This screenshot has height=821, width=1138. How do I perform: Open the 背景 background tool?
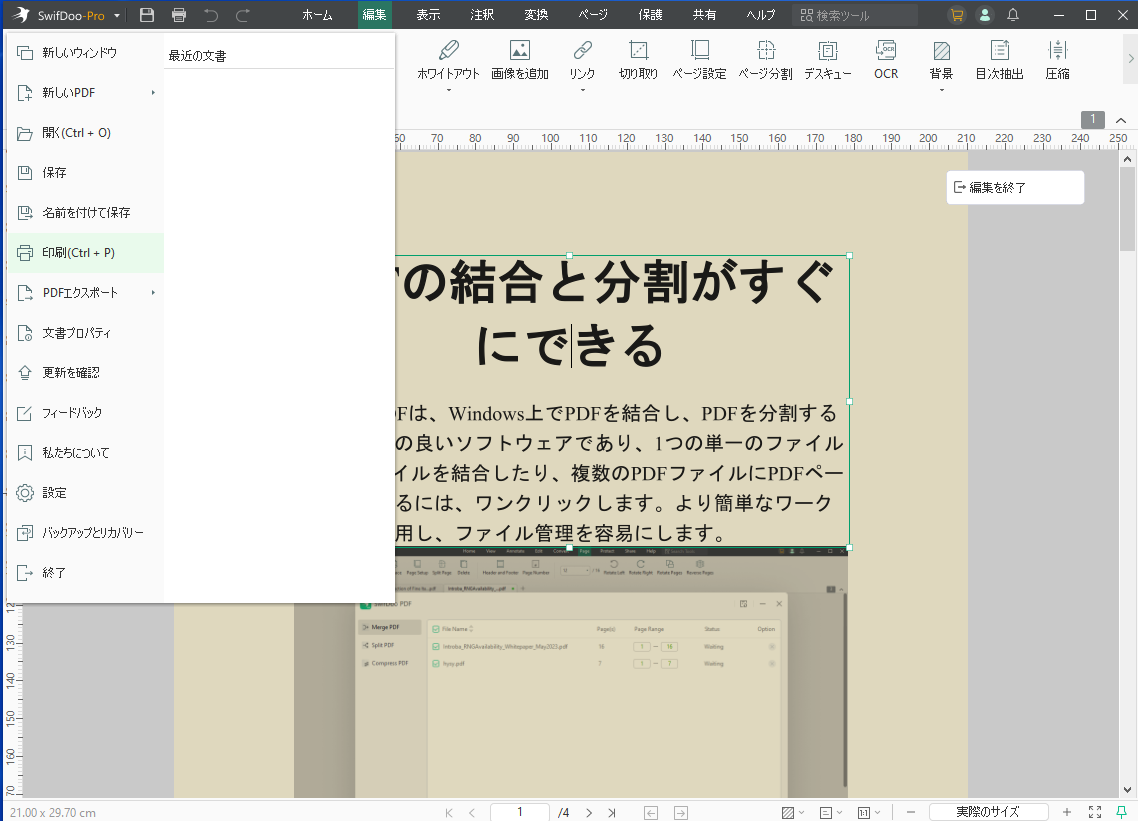coord(941,60)
